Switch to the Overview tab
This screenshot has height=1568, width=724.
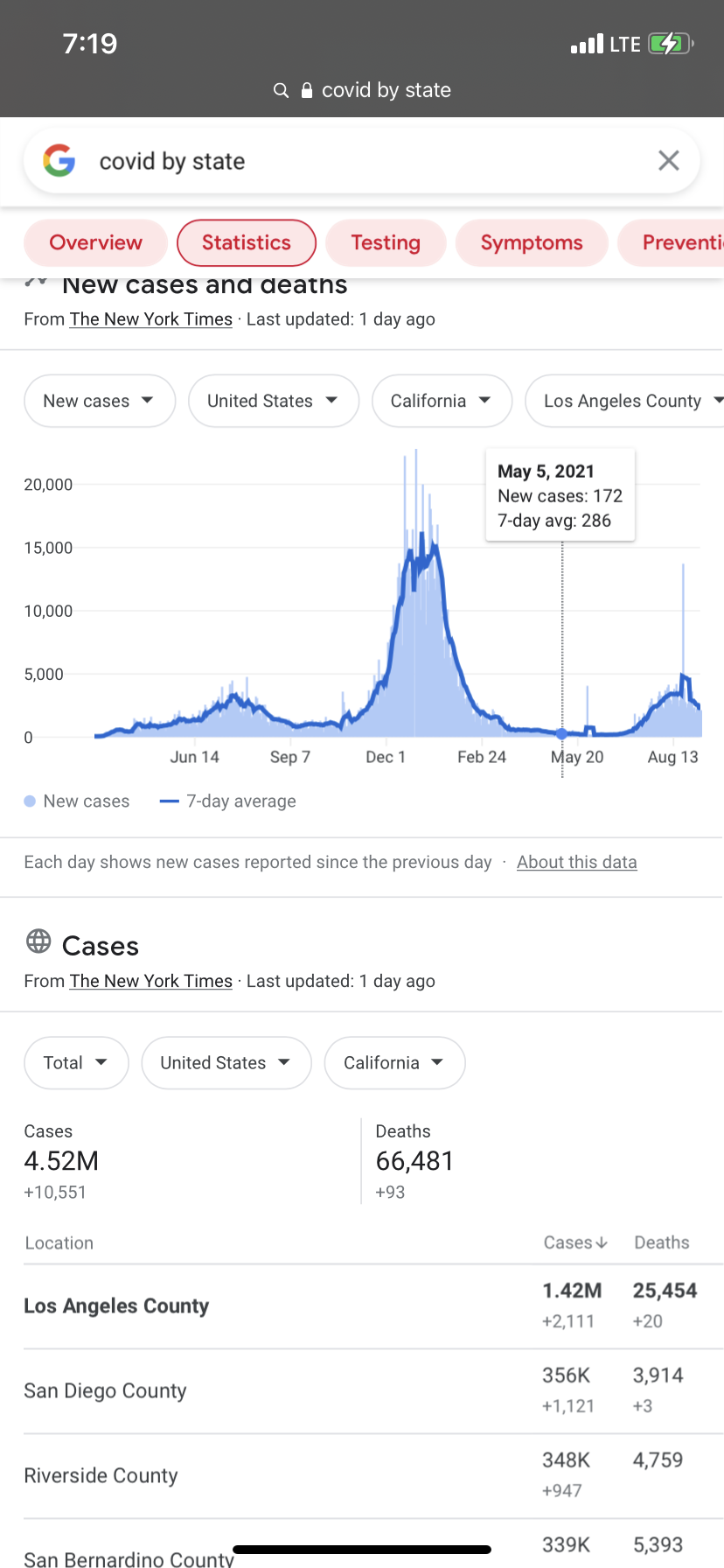(96, 242)
